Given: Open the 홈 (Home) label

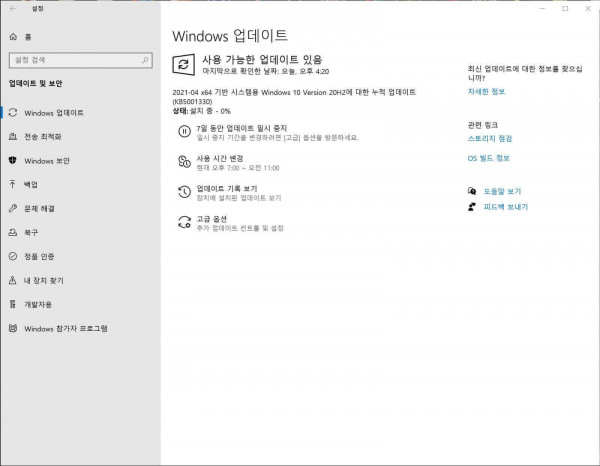Looking at the screenshot, I should (28, 37).
